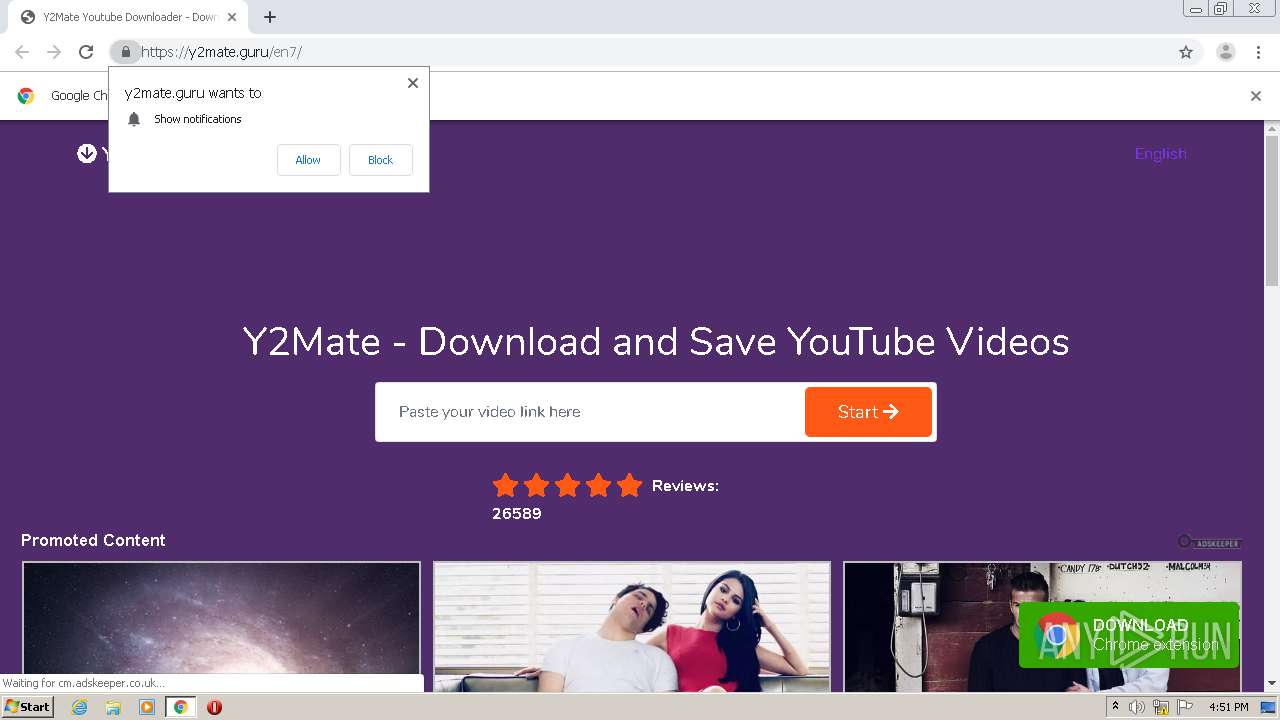Viewport: 1280px width, 720px height.
Task: Dismiss the Google Chrome info bar
Action: coord(1256,96)
